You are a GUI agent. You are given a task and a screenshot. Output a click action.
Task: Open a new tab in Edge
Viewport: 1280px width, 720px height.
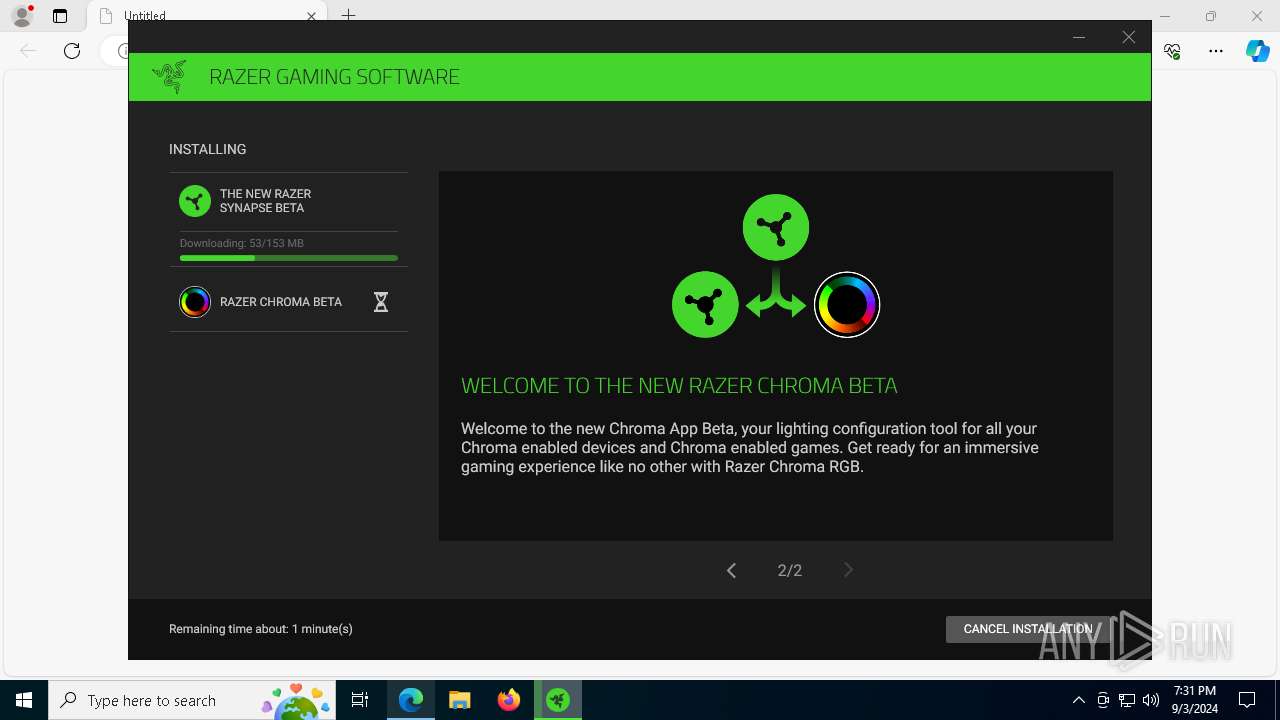pyautogui.click(x=348, y=15)
